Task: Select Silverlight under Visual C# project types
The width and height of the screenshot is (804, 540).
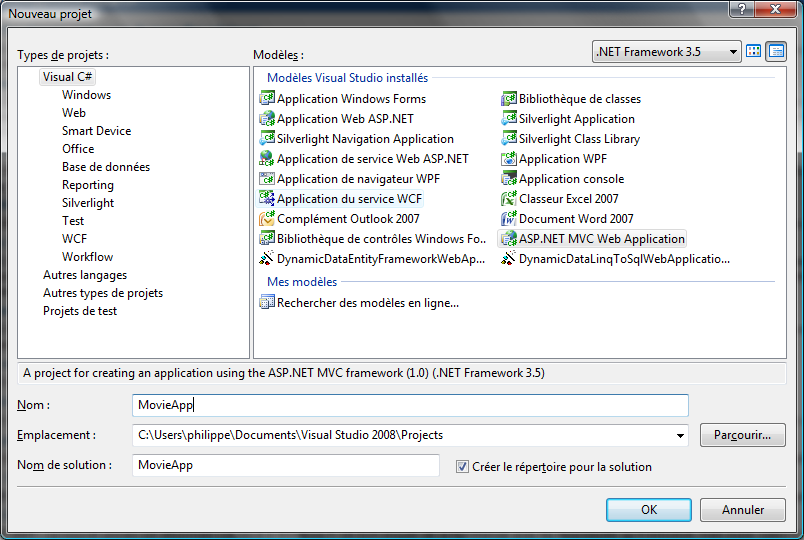Action: [88, 203]
